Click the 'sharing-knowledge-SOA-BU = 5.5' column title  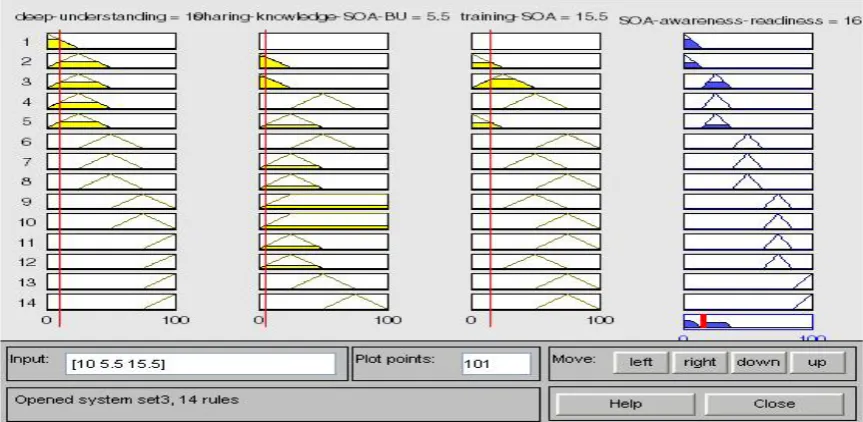click(325, 17)
